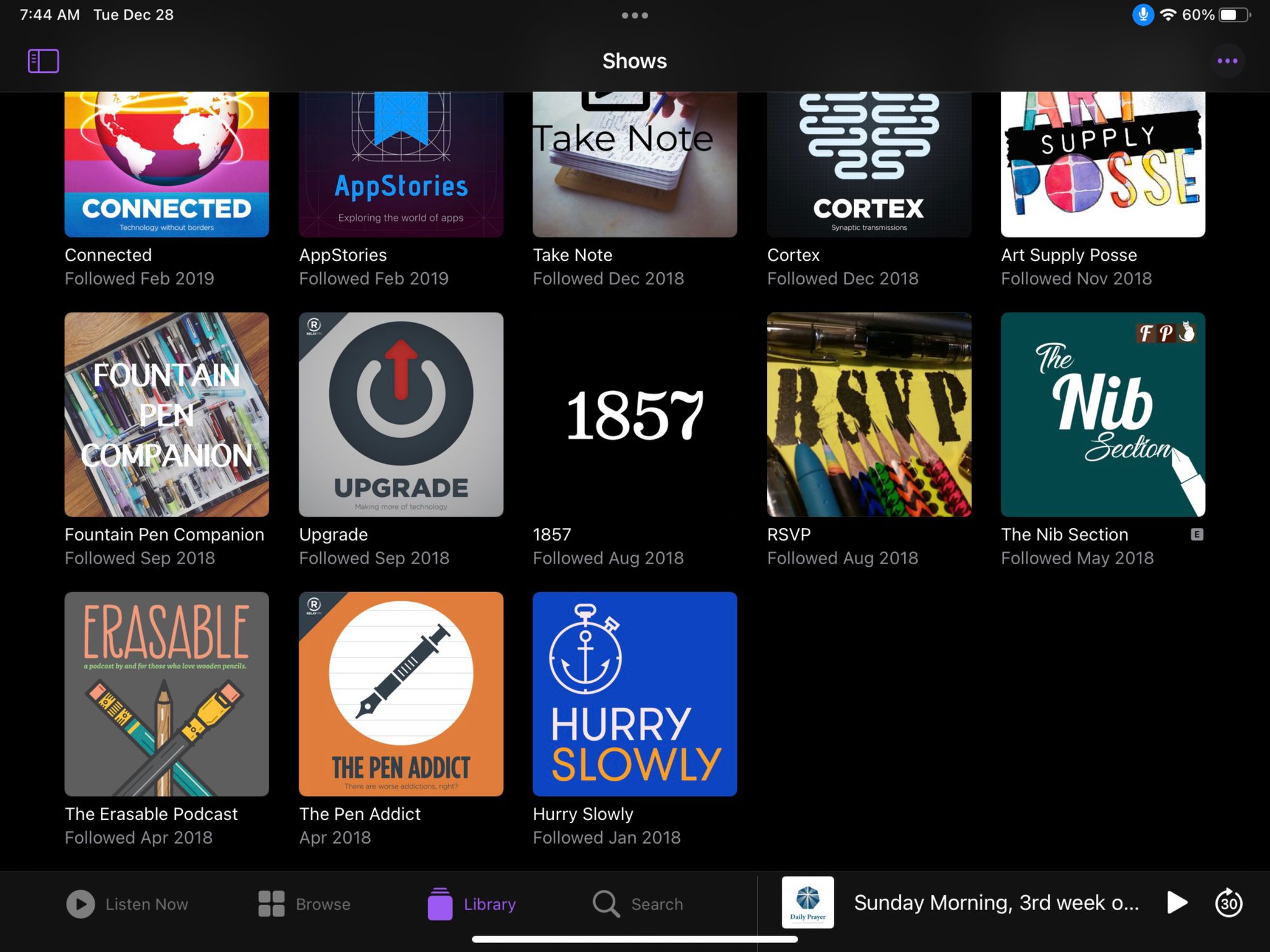Click the explicit E badge
This screenshot has height=952, width=1270.
(1196, 534)
